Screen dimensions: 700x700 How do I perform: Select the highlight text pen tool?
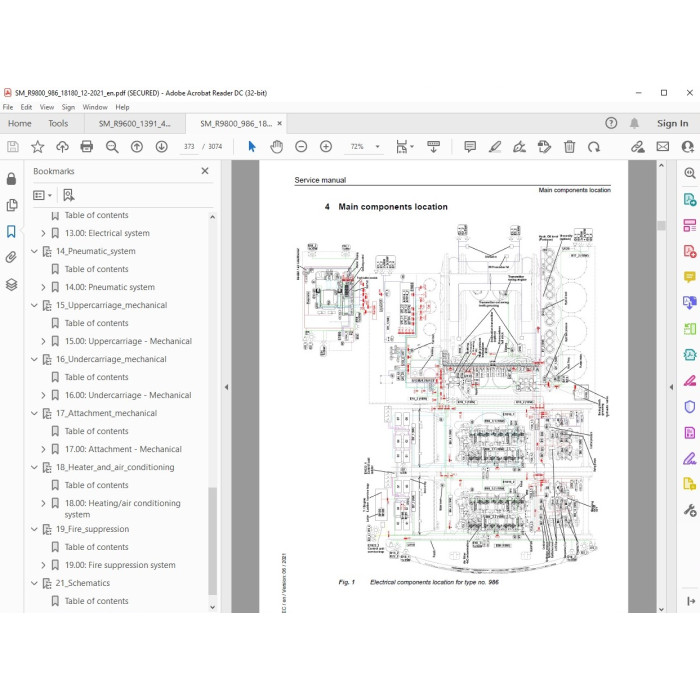pos(495,146)
